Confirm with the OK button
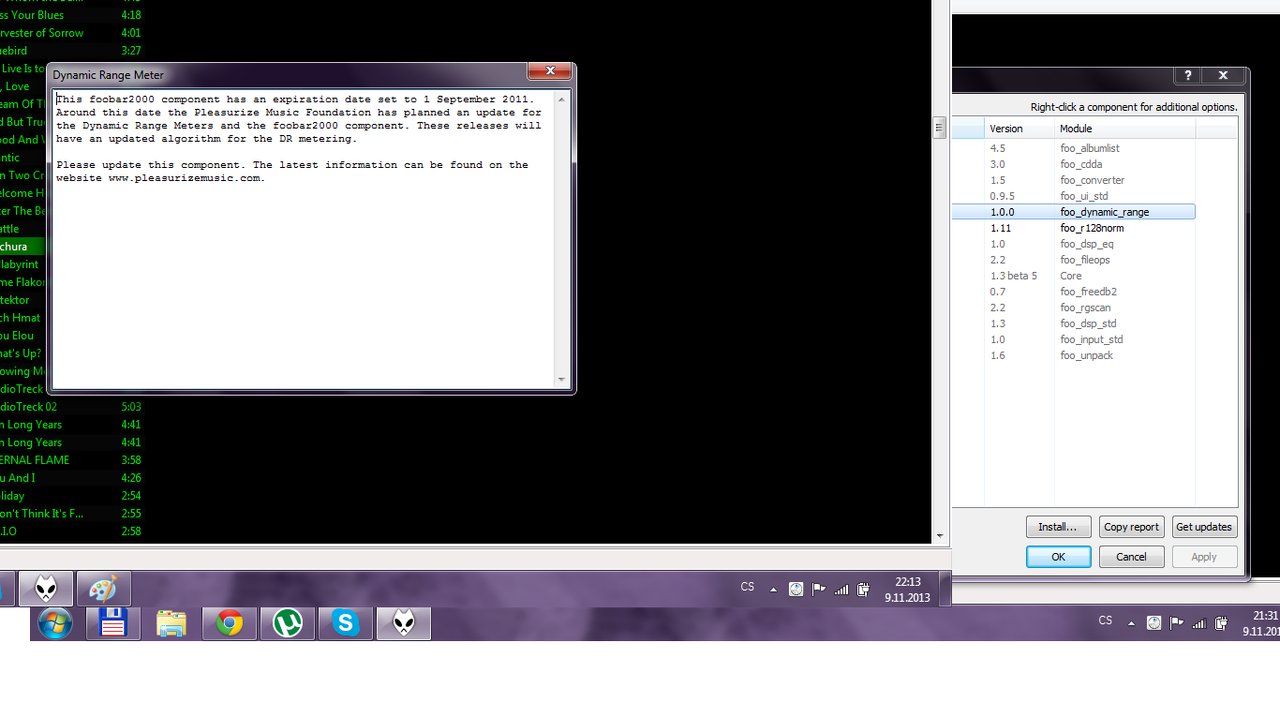Screen dimensions: 1280x720 (1058, 557)
